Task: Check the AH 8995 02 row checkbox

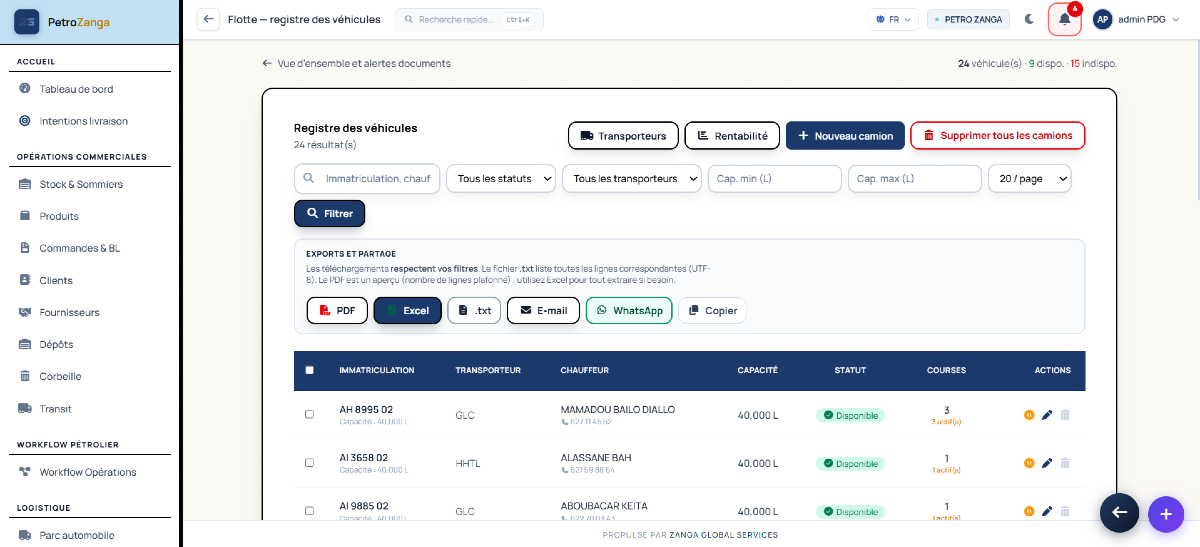Action: tap(309, 414)
